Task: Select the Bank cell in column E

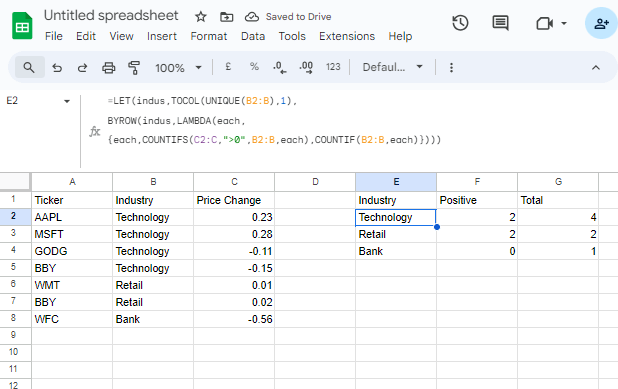Action: point(396,251)
